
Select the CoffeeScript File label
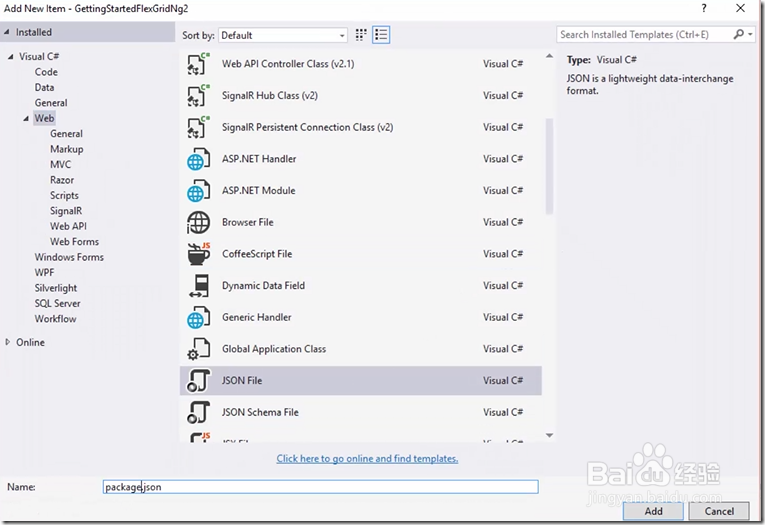[x=257, y=254]
